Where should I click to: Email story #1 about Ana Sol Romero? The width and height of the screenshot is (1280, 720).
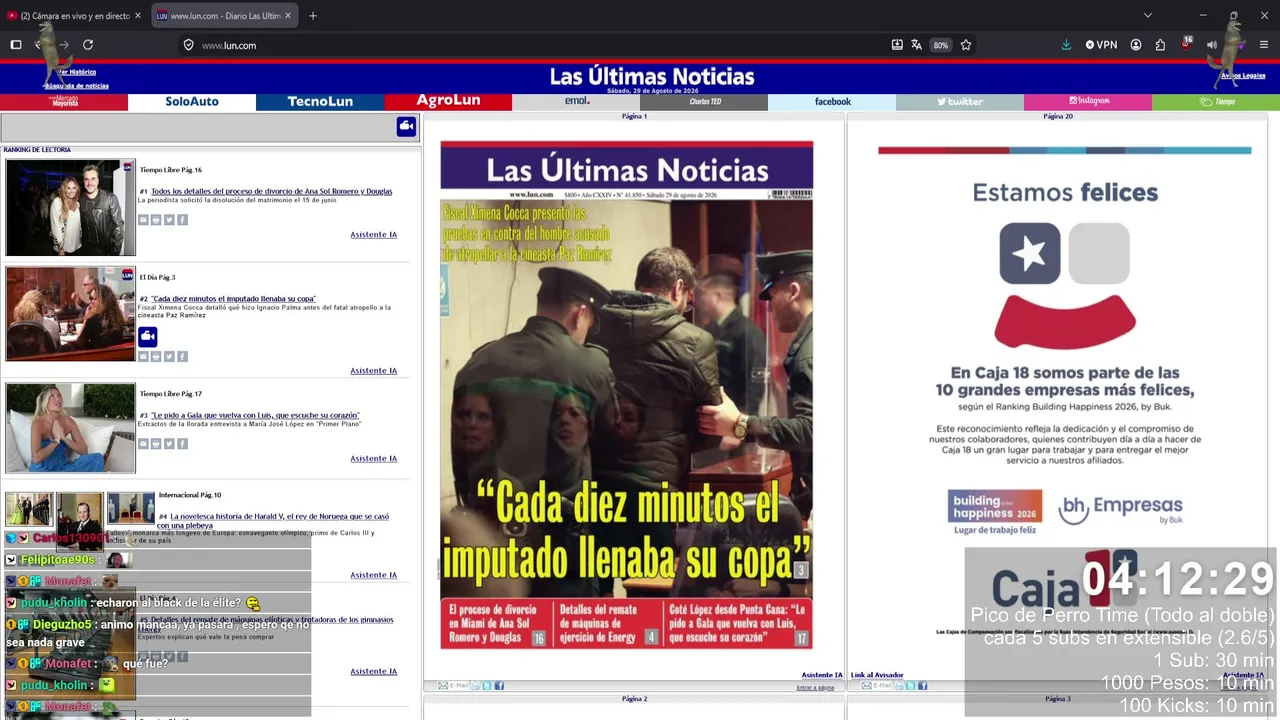tap(143, 220)
